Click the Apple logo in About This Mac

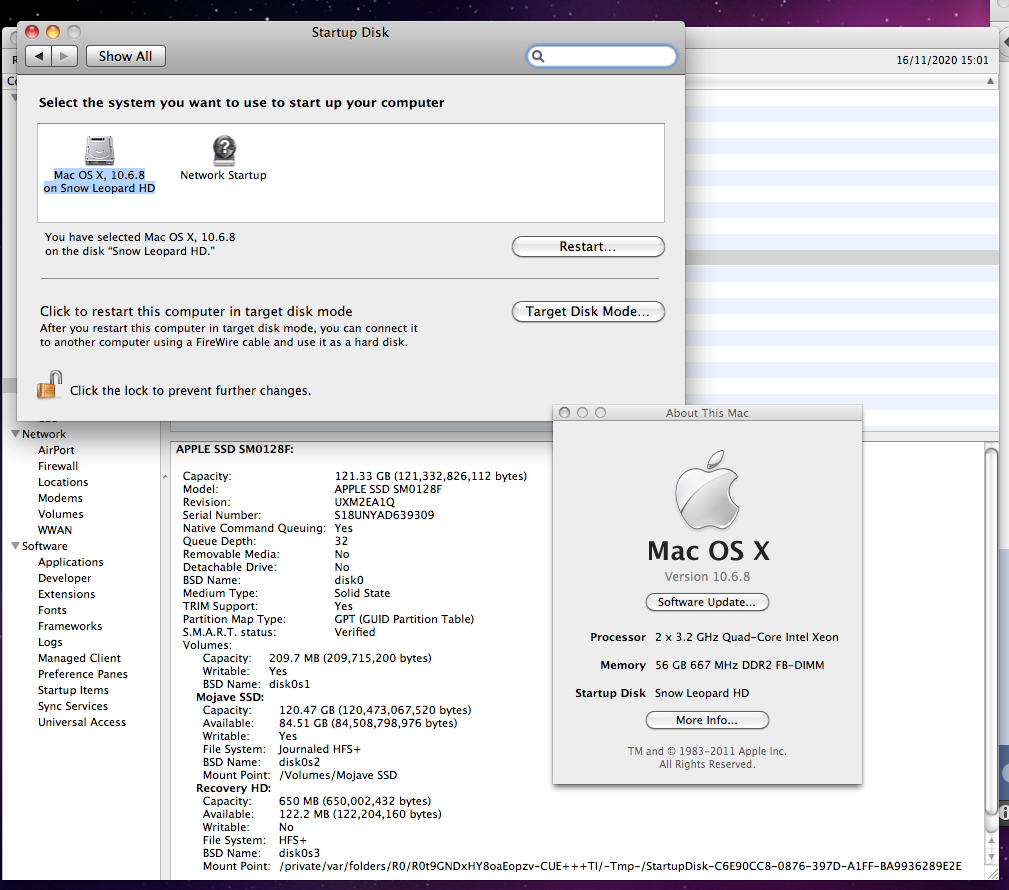[x=707, y=490]
